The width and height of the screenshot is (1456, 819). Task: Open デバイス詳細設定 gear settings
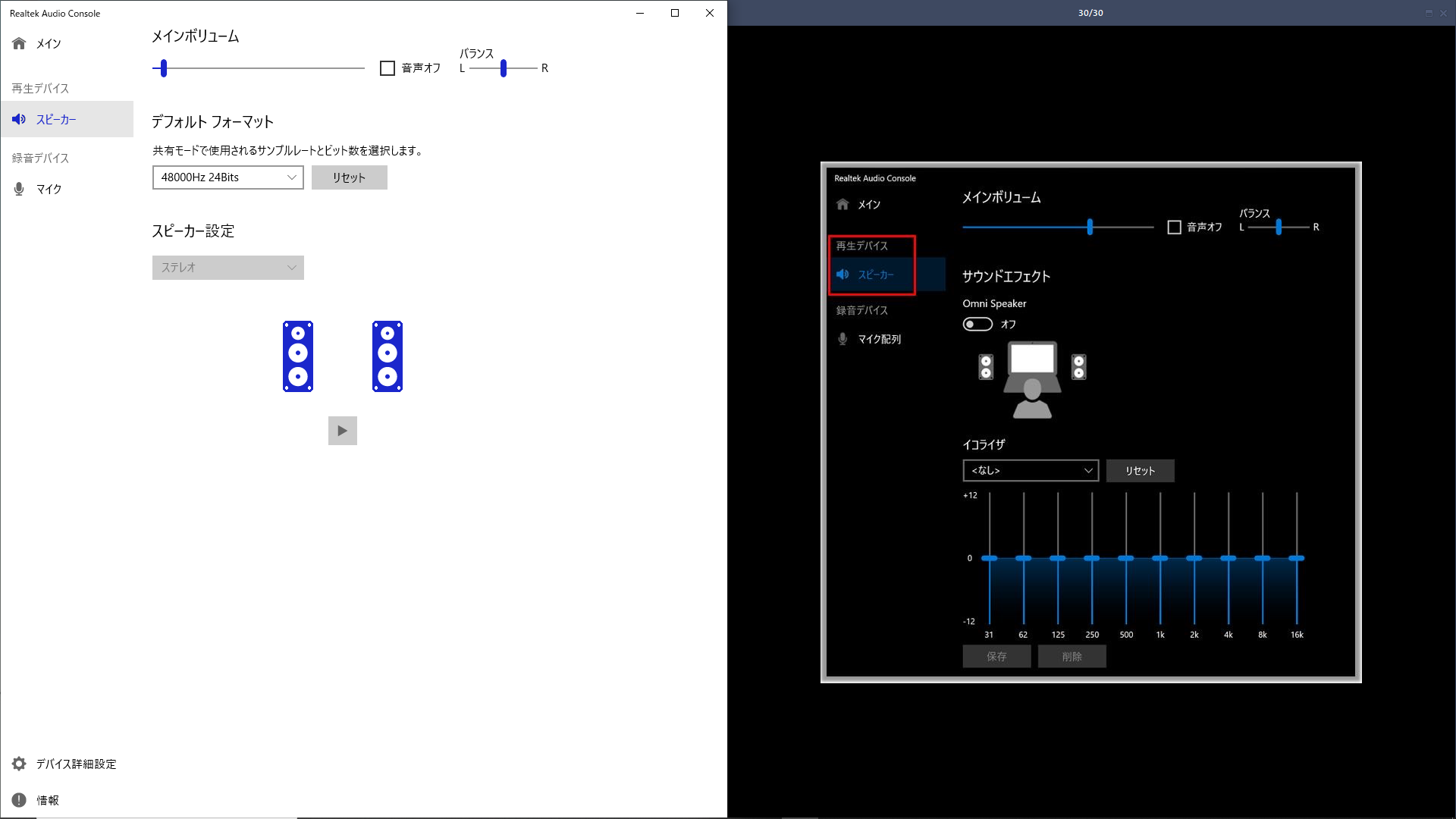67,764
